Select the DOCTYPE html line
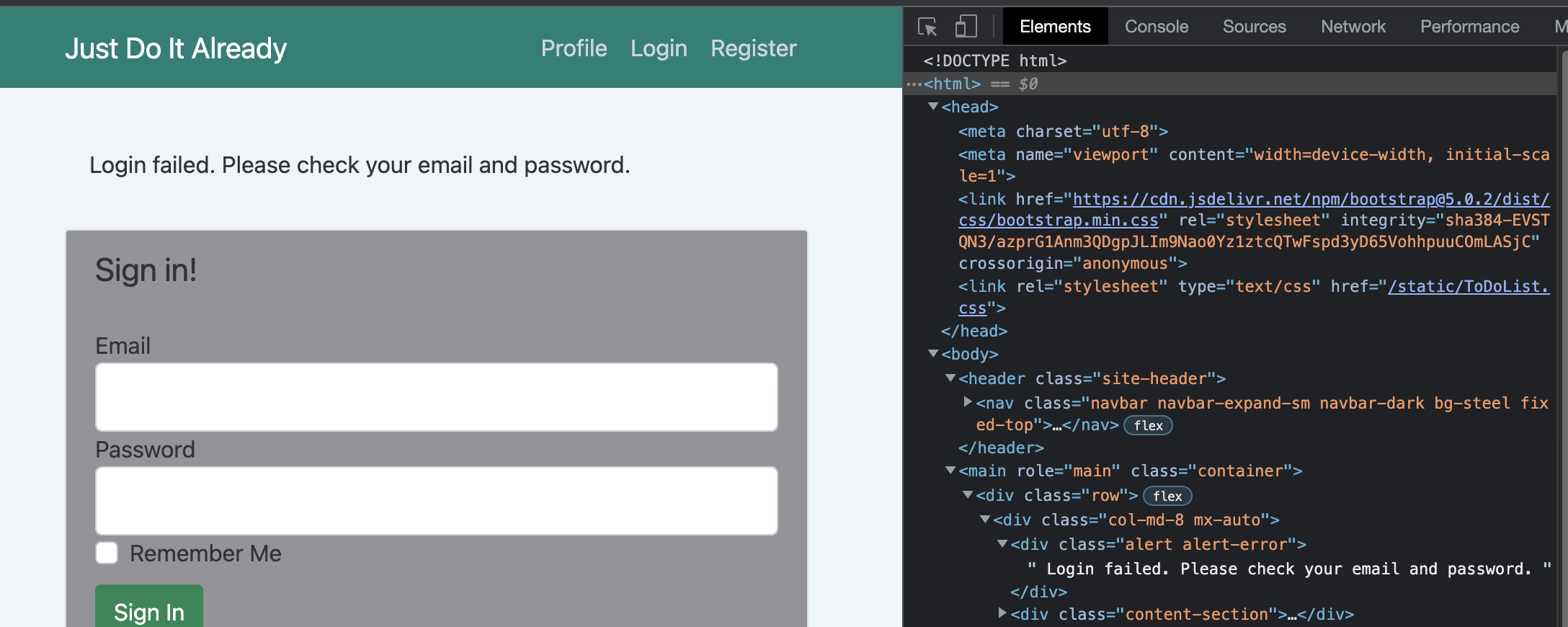 click(x=995, y=61)
